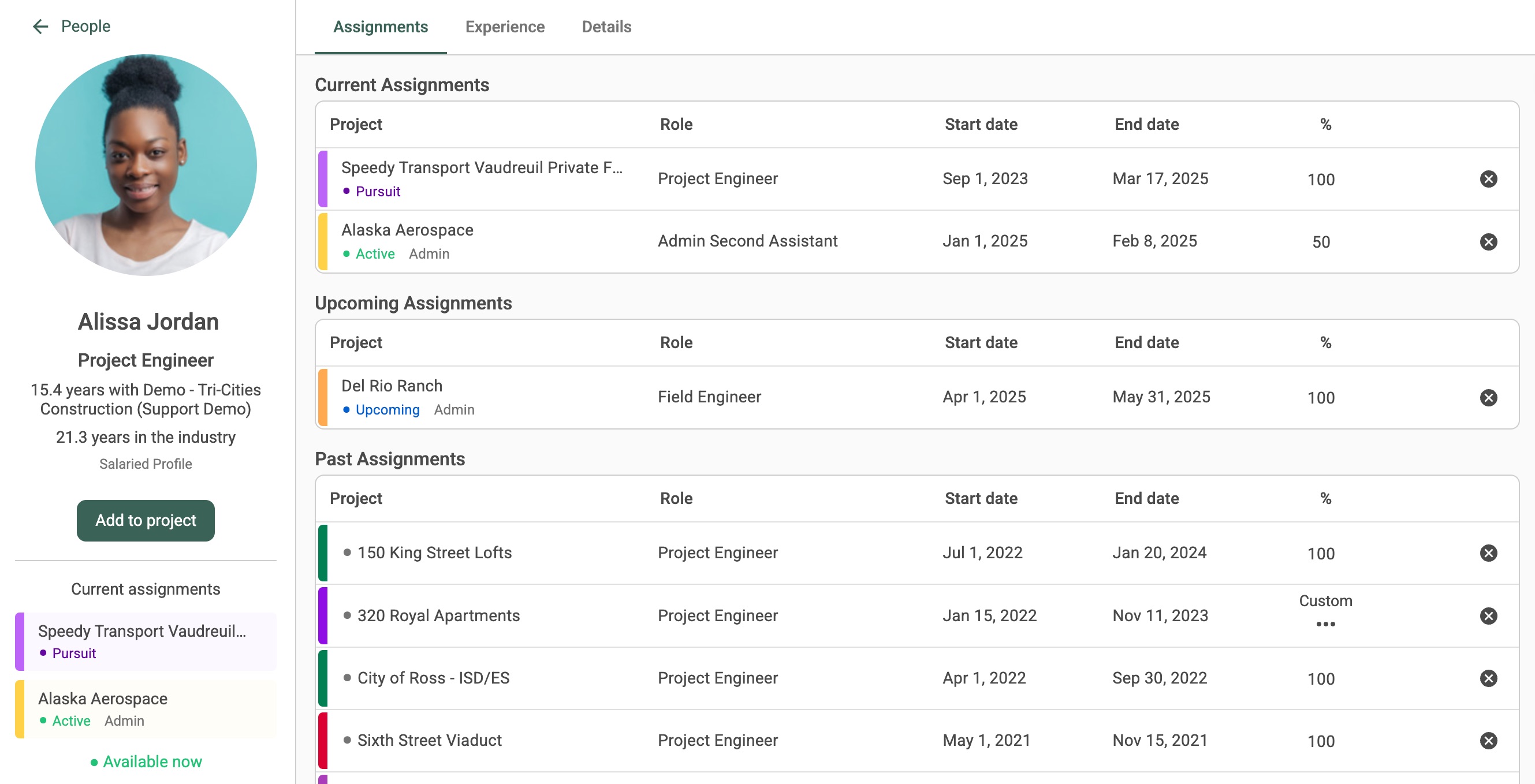Click the red color bar of Sixth Street Viaduct row

click(x=322, y=741)
